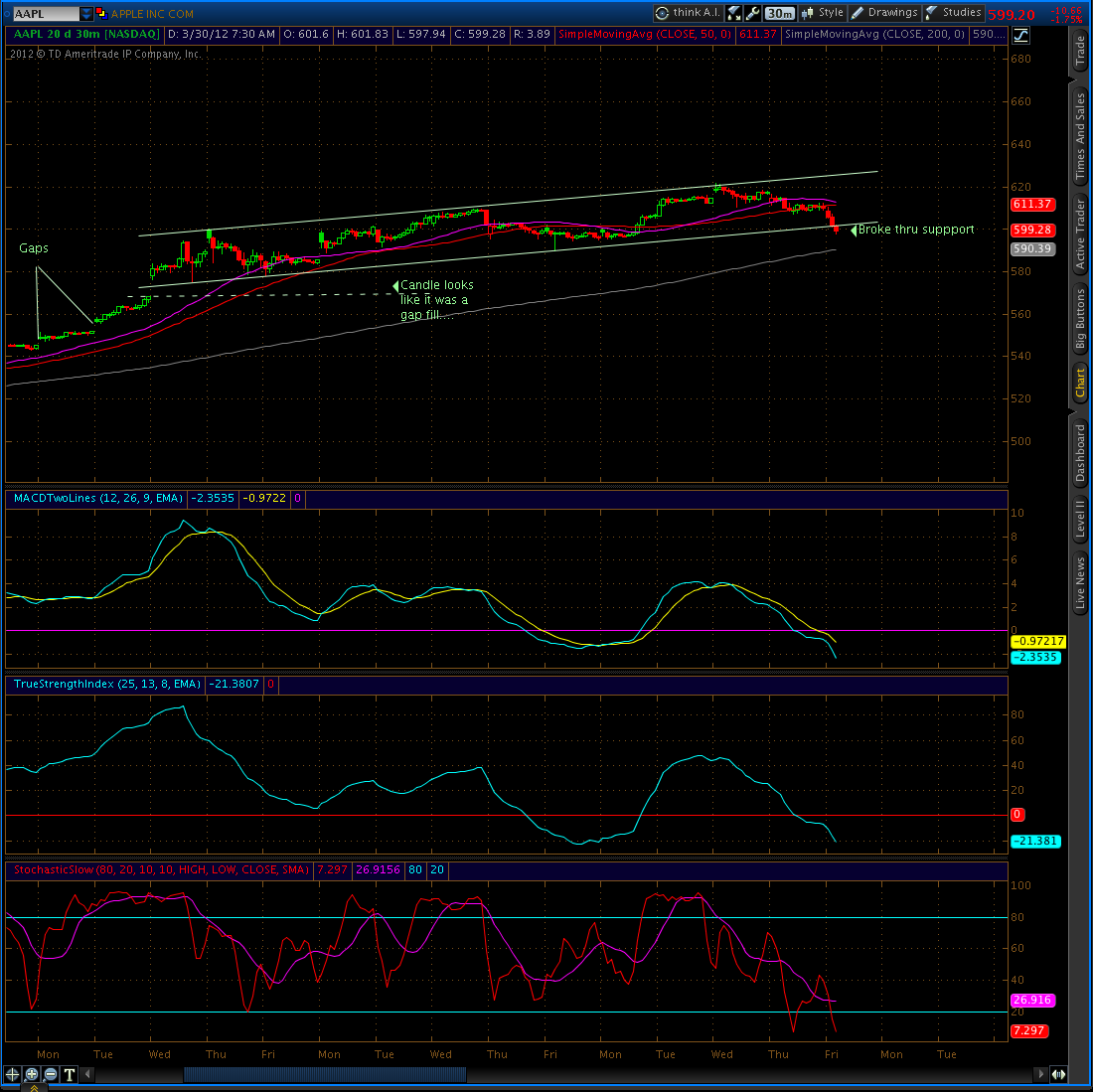Click the price curve icon beside study labels

point(1020,35)
